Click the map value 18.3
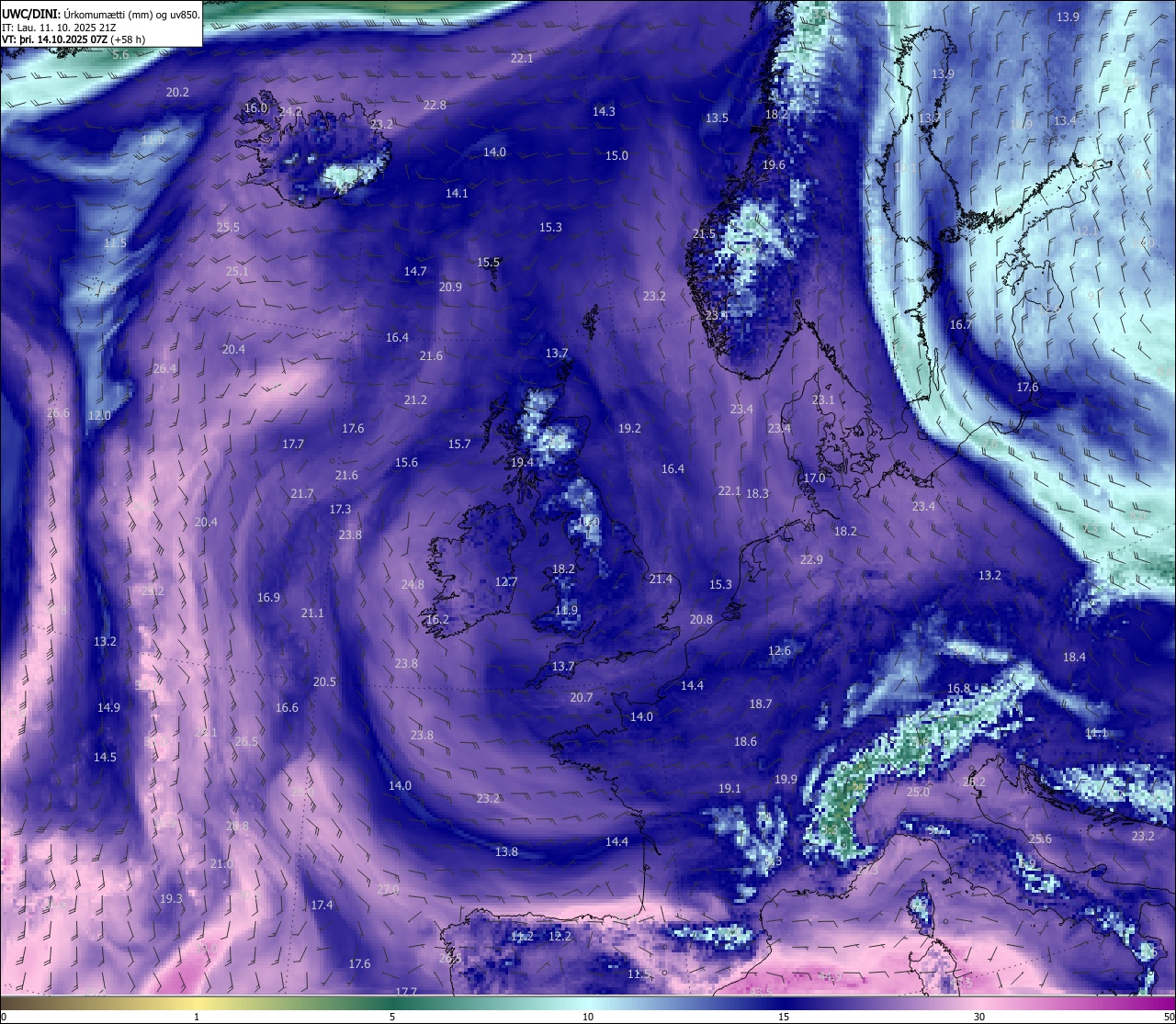 click(757, 494)
